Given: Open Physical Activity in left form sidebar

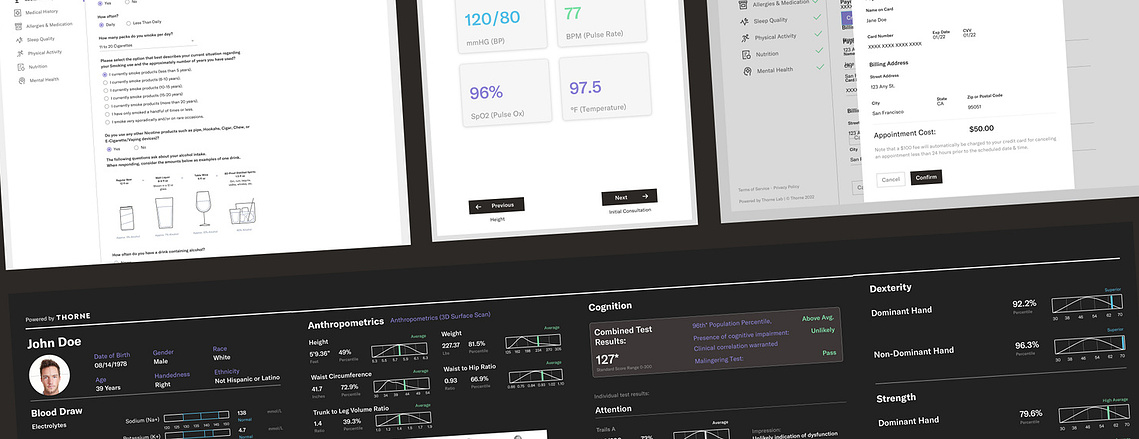Looking at the screenshot, I should point(44,52).
